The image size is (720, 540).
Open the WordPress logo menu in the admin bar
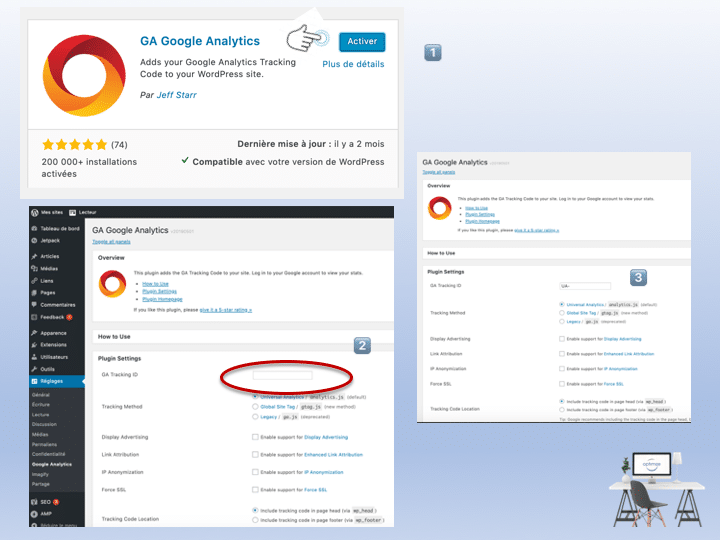point(33,213)
